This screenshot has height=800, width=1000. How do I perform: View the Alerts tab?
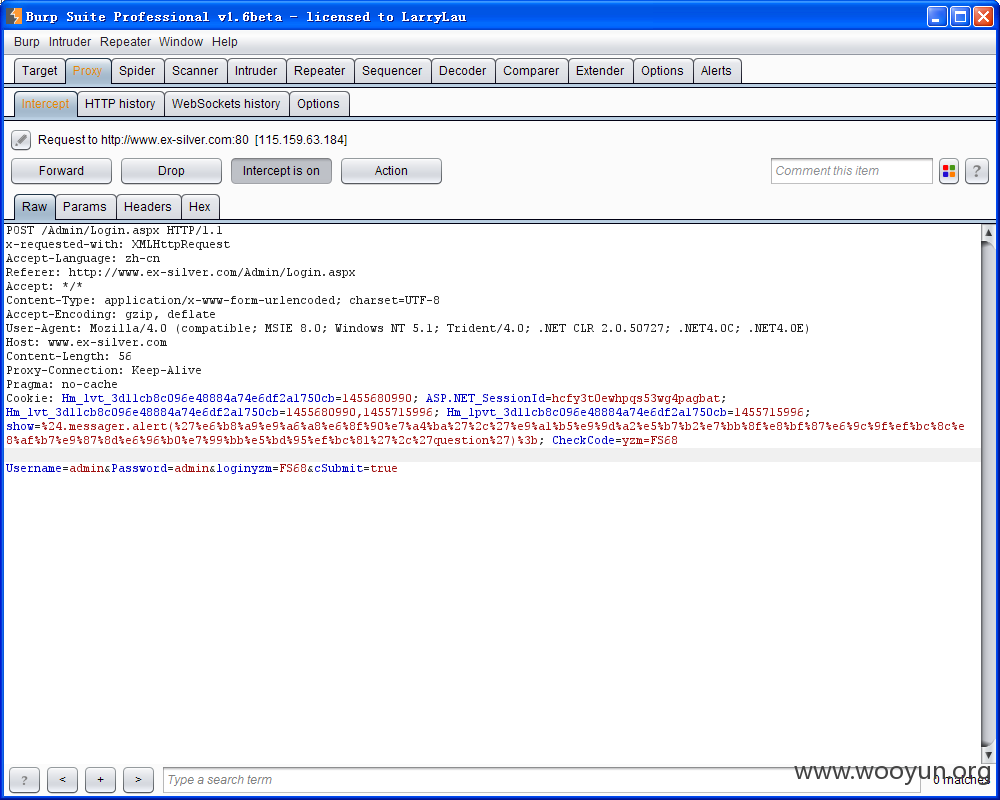pos(716,71)
